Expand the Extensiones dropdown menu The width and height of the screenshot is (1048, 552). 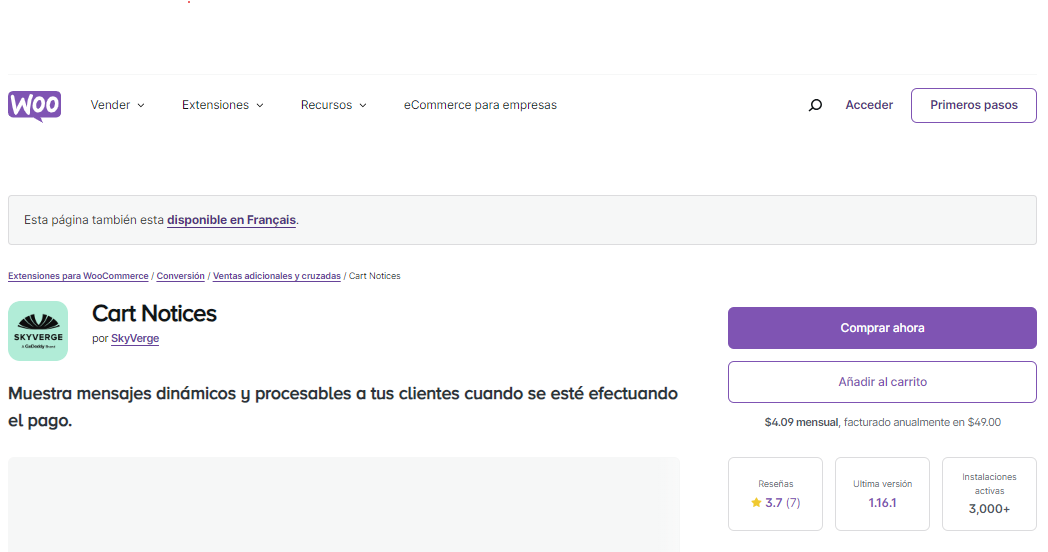pos(222,105)
